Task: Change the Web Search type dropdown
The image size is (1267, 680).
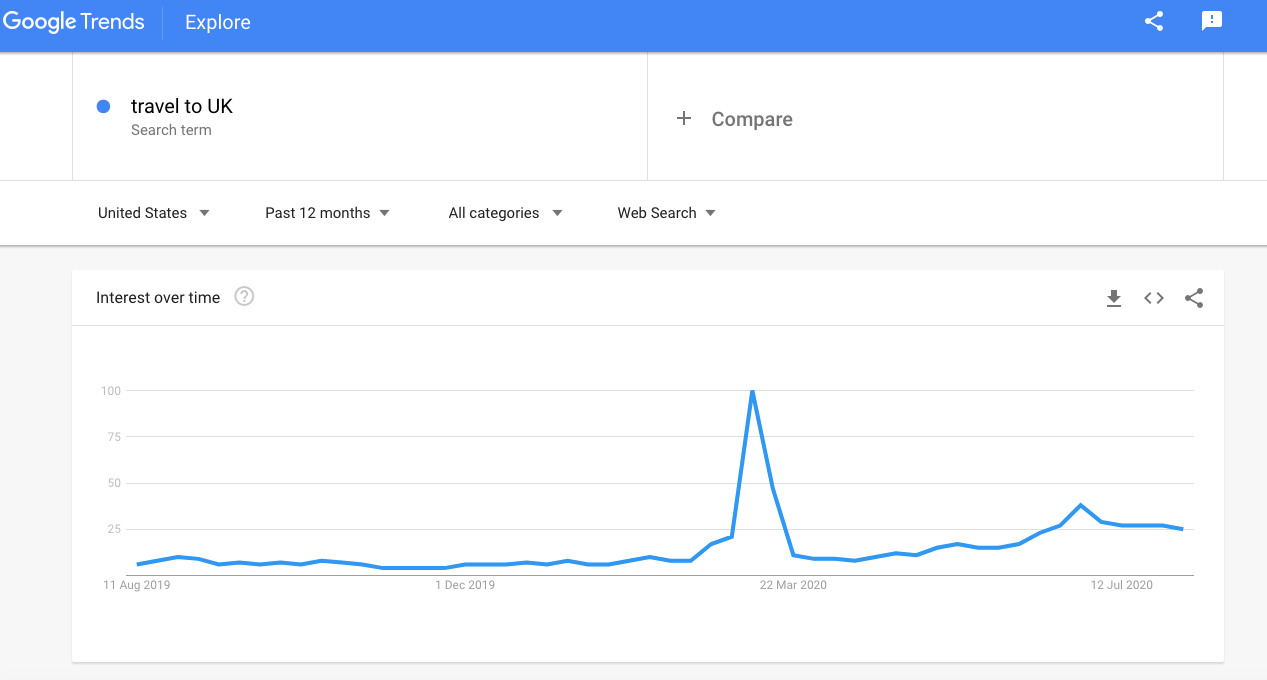Action: point(666,213)
